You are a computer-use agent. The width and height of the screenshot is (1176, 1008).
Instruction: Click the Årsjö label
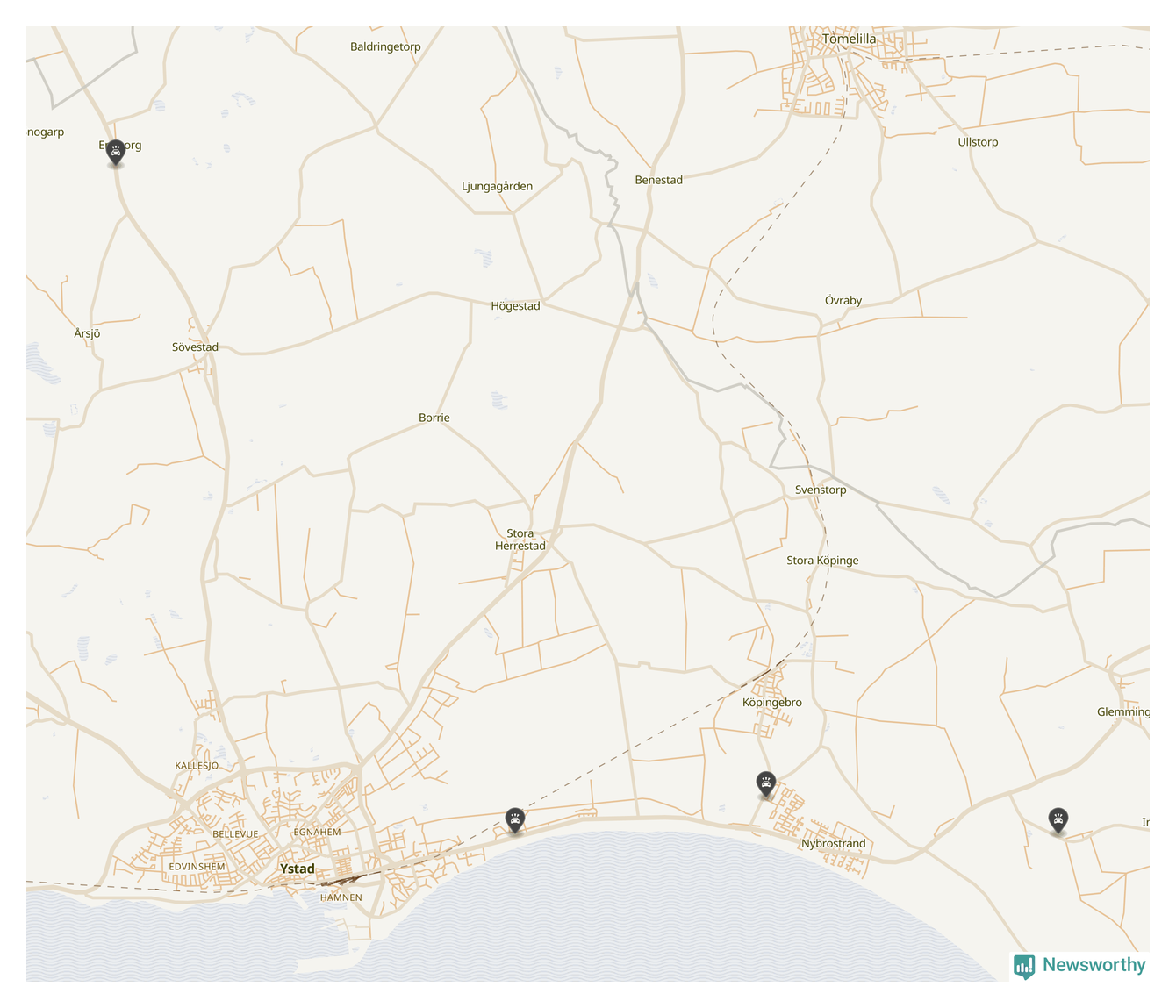pyautogui.click(x=87, y=333)
